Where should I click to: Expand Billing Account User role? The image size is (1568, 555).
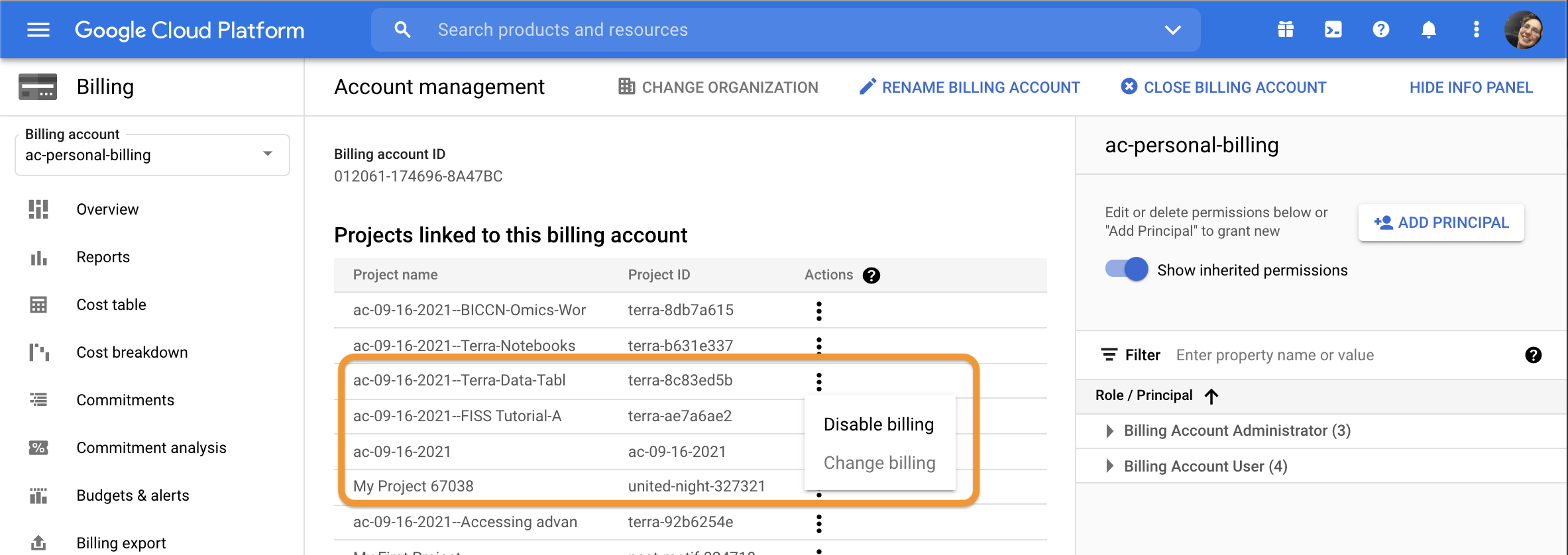(x=1109, y=466)
